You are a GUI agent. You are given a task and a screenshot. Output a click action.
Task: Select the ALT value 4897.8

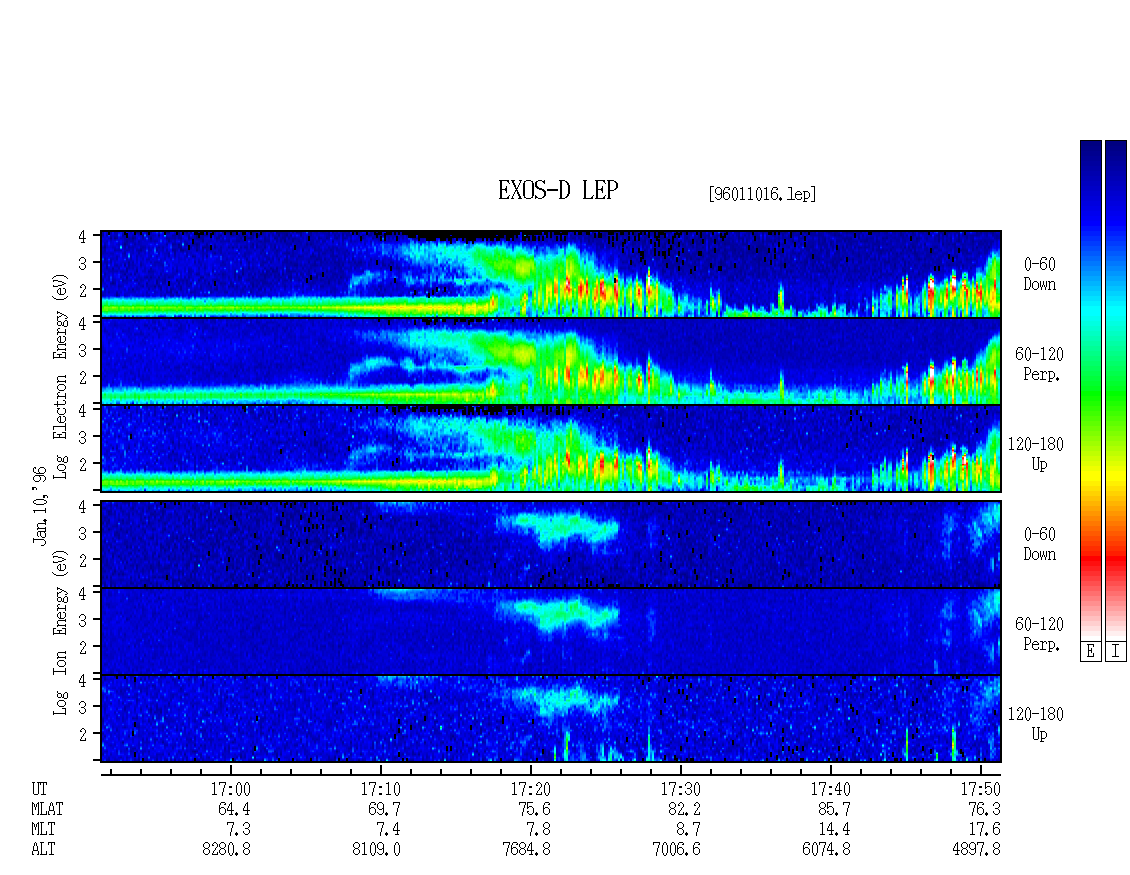(x=976, y=850)
